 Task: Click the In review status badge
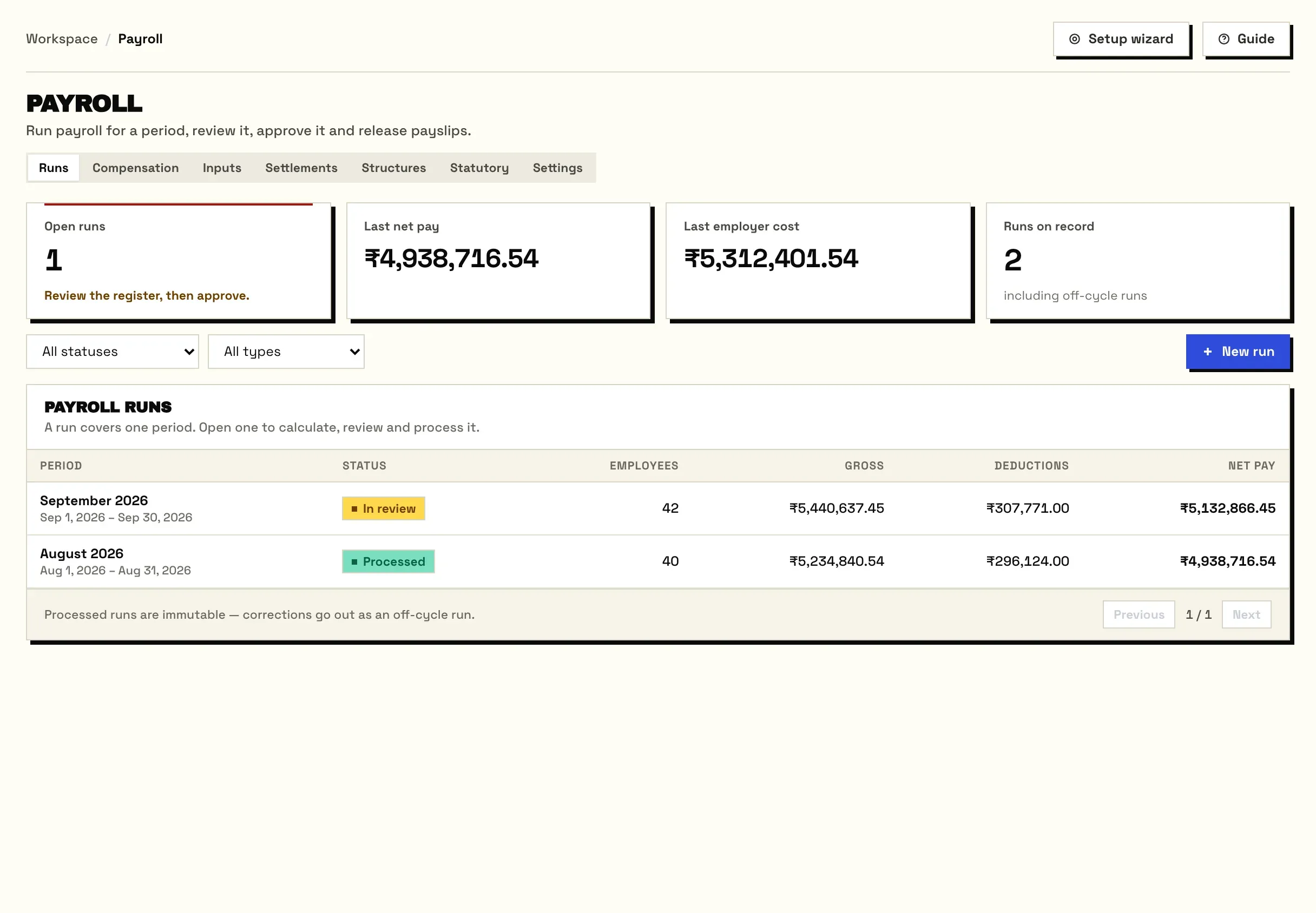coord(383,509)
